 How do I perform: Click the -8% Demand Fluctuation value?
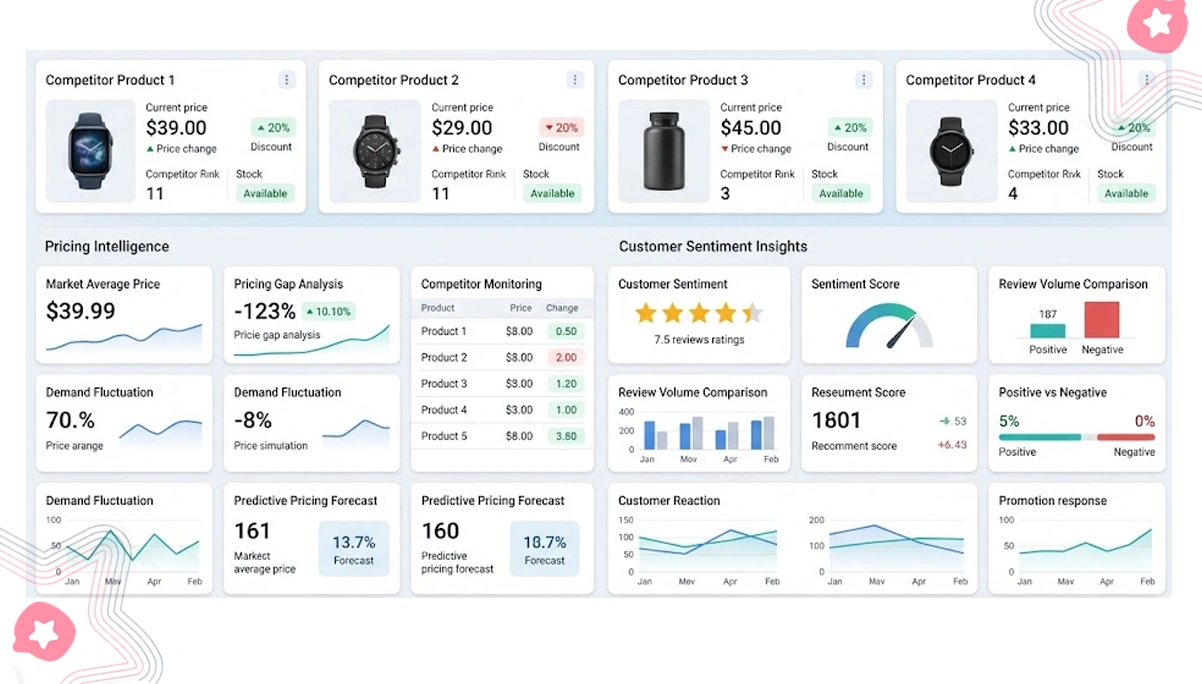pos(253,420)
